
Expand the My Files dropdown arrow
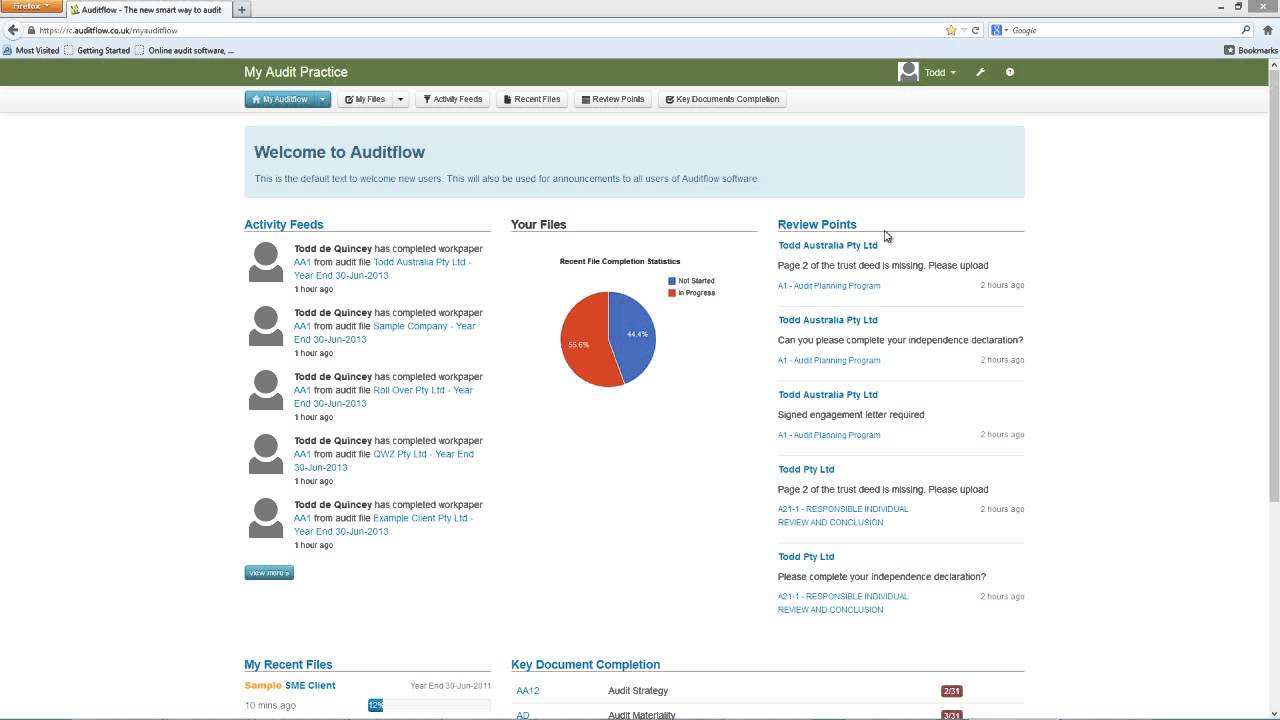click(x=400, y=99)
